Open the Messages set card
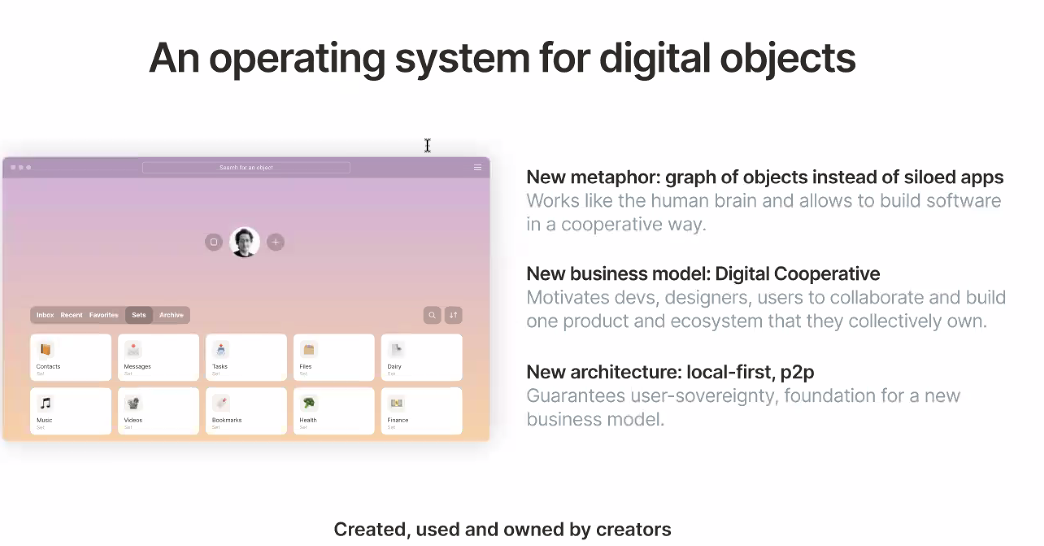 [x=158, y=358]
